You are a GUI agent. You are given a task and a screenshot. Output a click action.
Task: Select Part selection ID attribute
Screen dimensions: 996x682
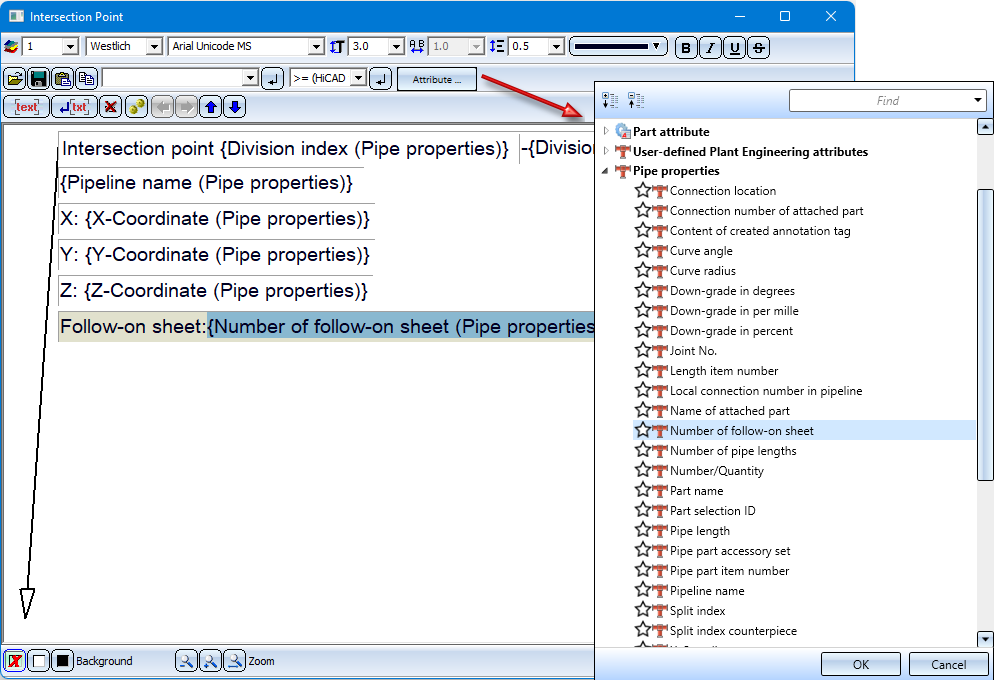coord(712,511)
